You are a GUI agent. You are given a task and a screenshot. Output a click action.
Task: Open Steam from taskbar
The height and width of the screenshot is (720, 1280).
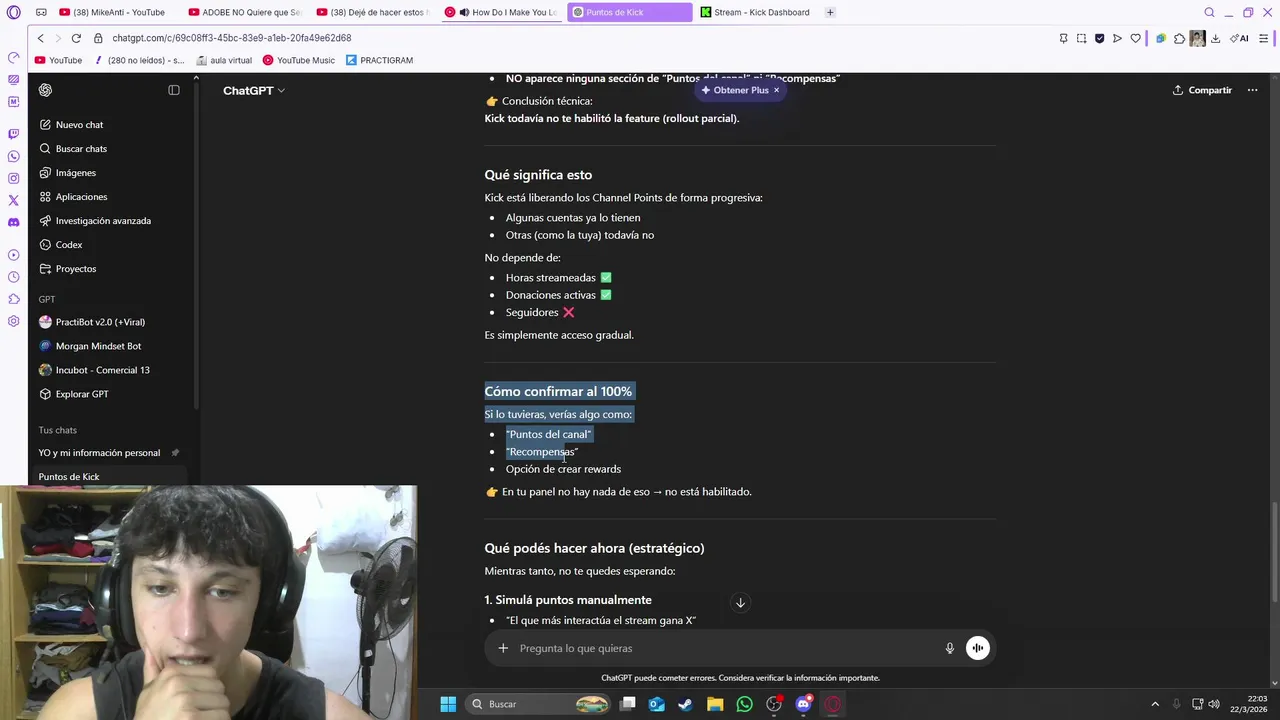pos(685,704)
